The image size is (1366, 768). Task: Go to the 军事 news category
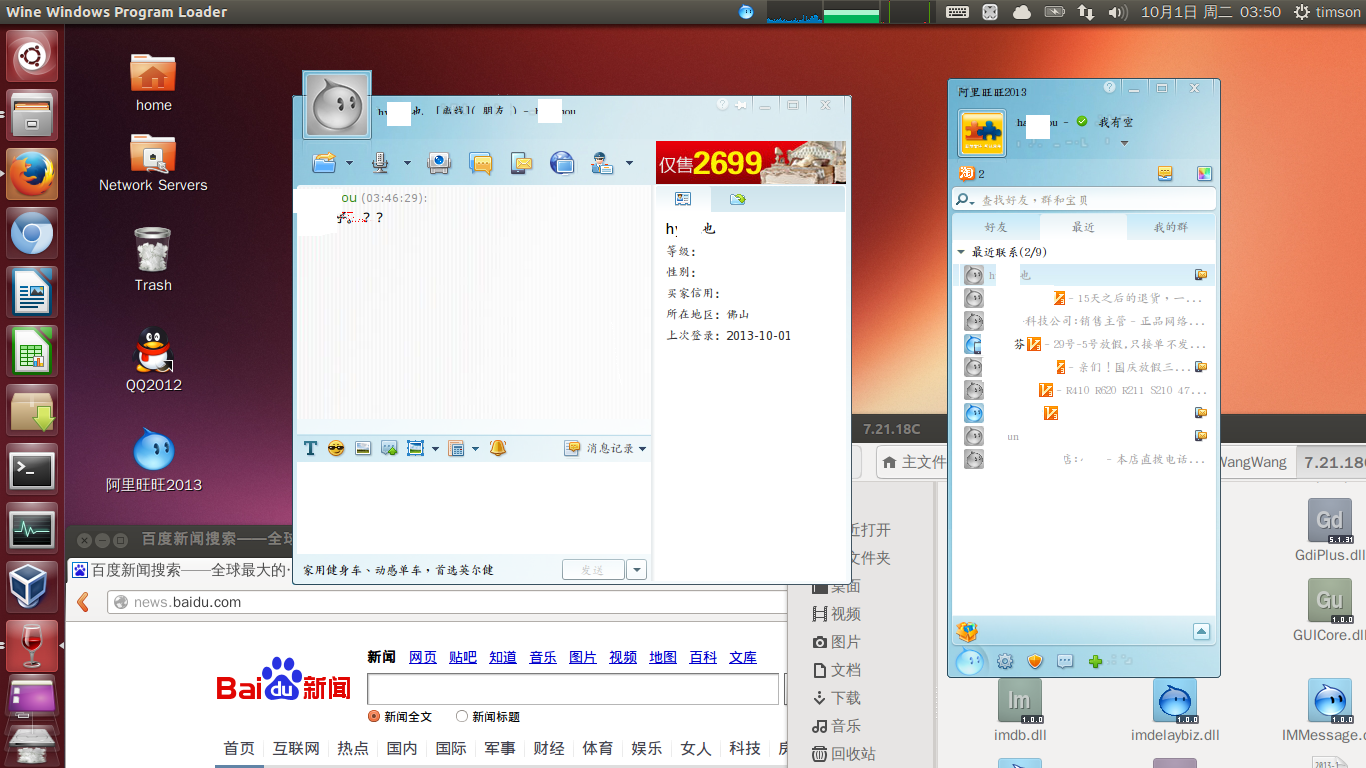pos(500,748)
